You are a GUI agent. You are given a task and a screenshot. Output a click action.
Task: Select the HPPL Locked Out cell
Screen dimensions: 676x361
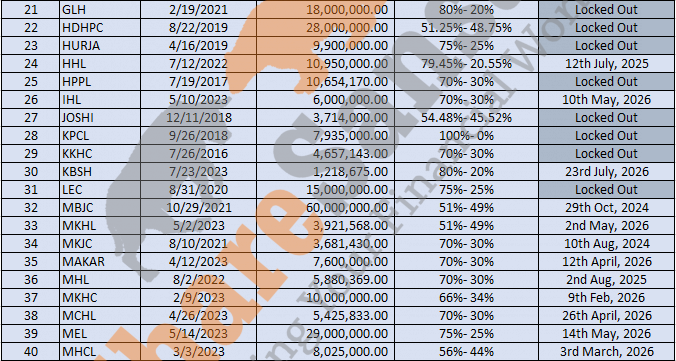pyautogui.click(x=607, y=82)
